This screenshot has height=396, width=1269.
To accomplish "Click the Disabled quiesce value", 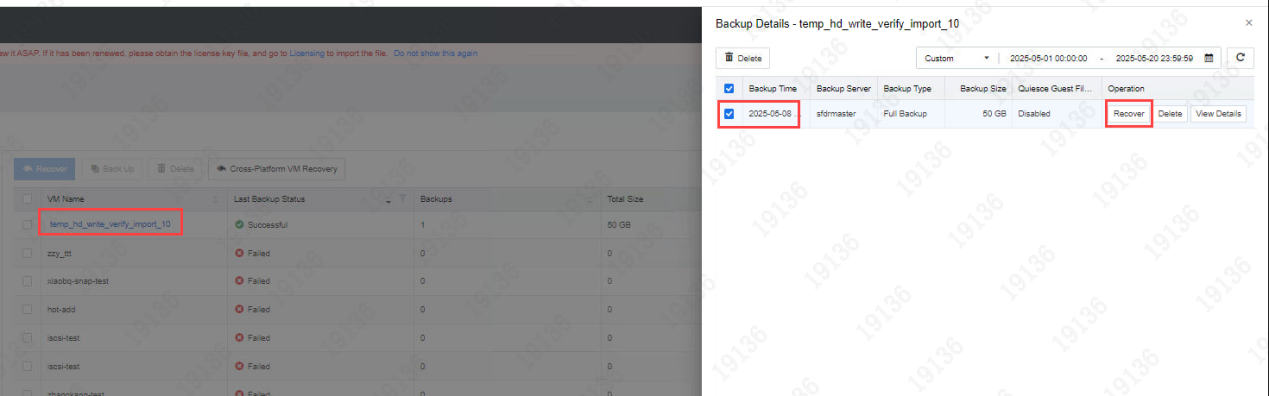I will 1034,114.
